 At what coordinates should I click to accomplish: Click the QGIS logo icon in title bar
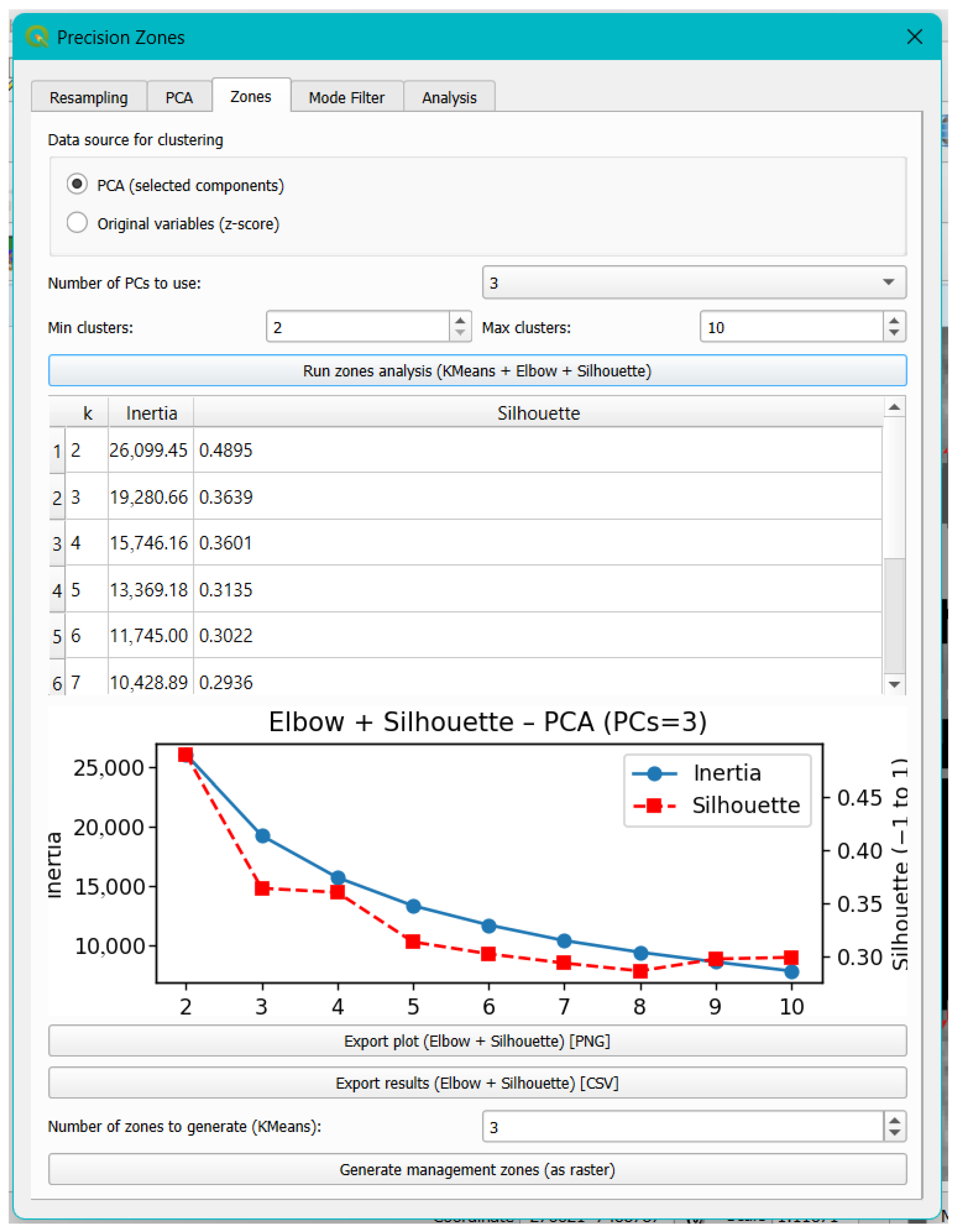[x=37, y=37]
